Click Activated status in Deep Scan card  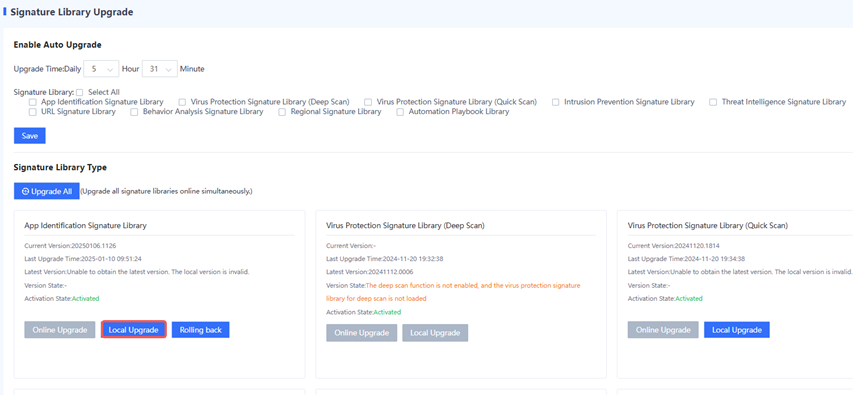387,312
